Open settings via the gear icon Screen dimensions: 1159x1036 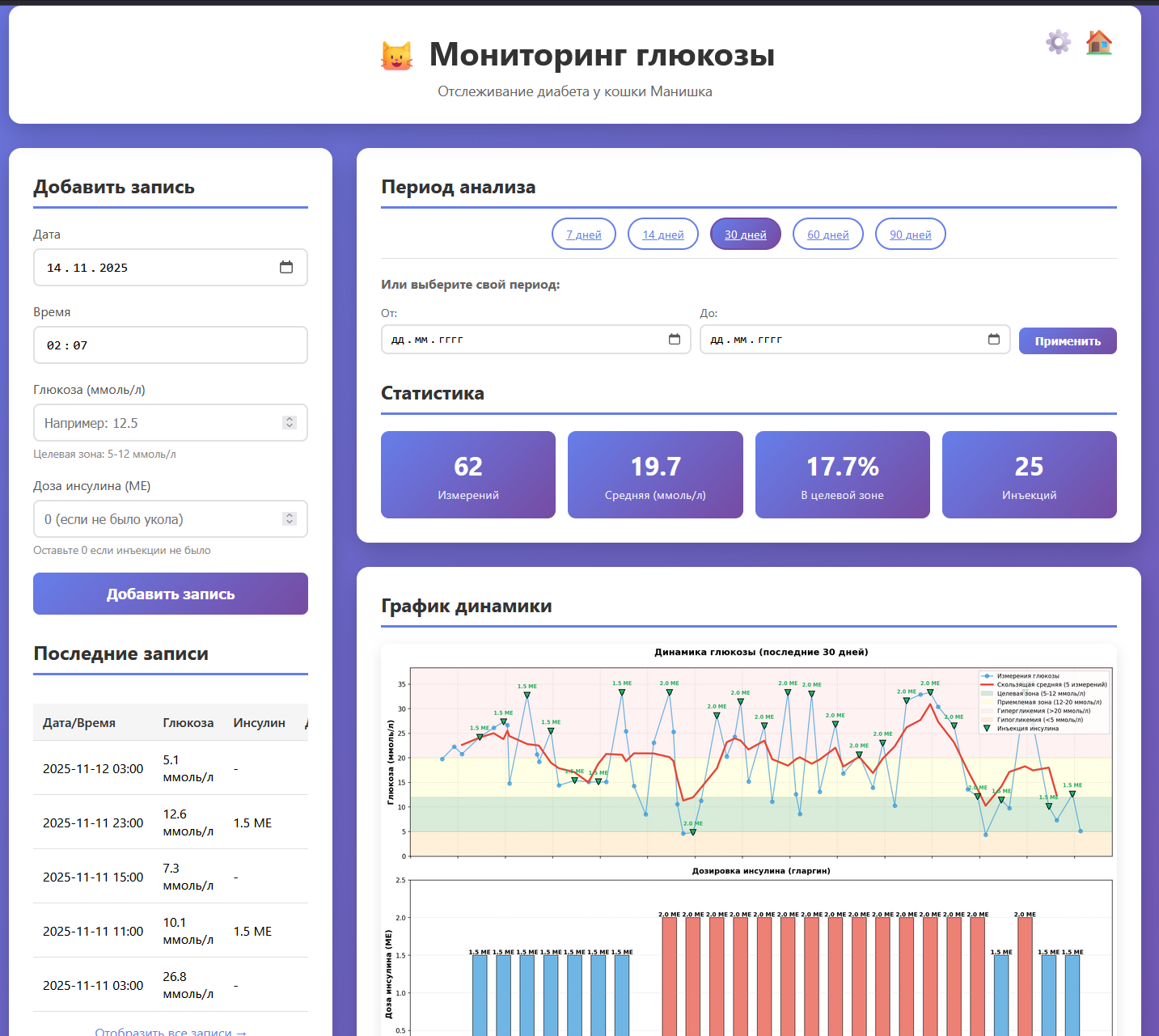1058,42
